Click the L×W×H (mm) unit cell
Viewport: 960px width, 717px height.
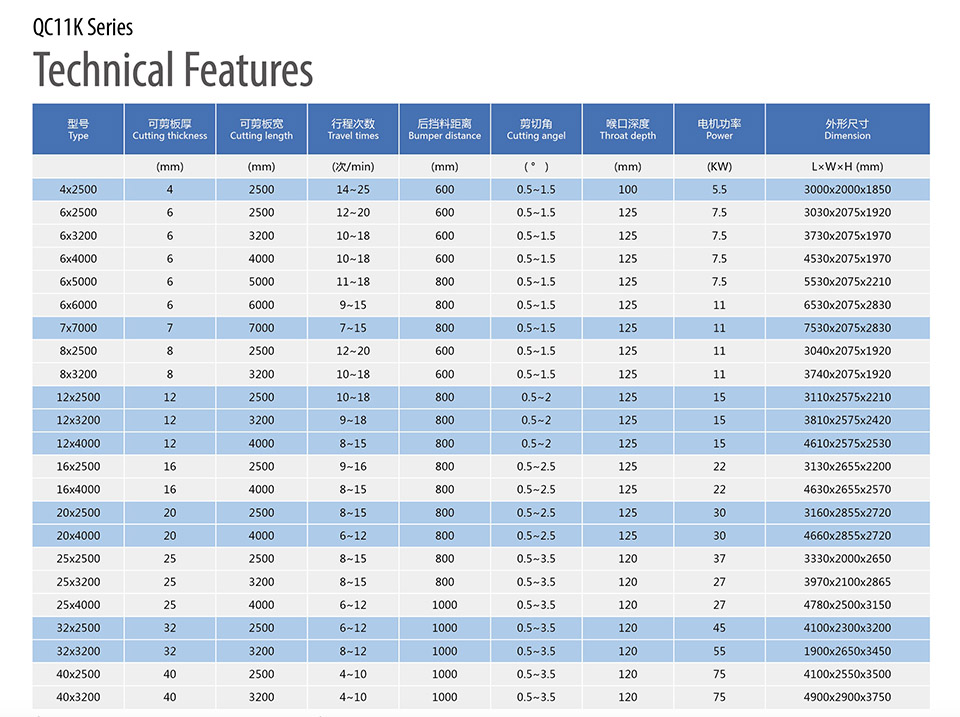click(847, 167)
